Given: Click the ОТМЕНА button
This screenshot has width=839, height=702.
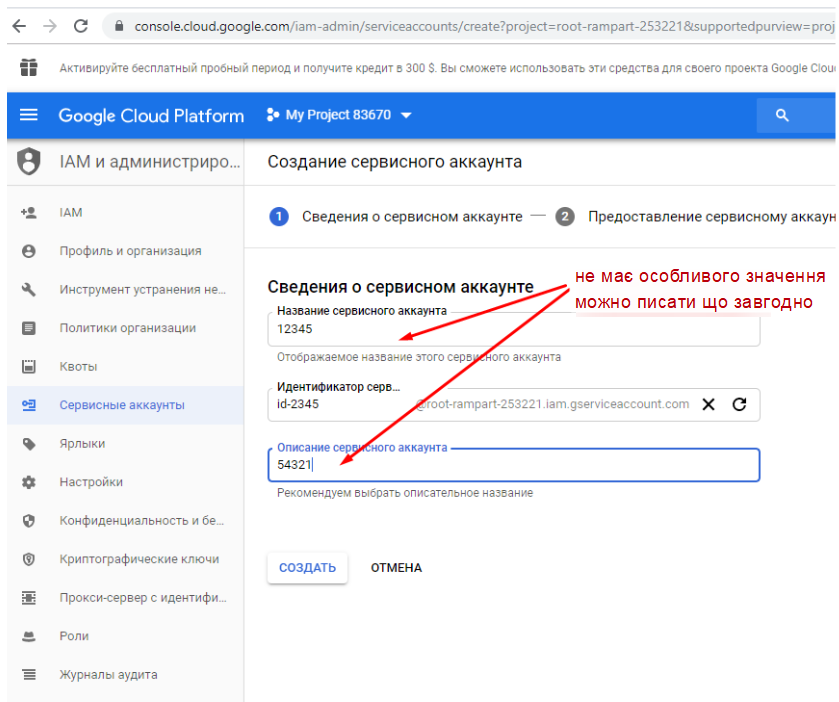Looking at the screenshot, I should coord(396,568).
